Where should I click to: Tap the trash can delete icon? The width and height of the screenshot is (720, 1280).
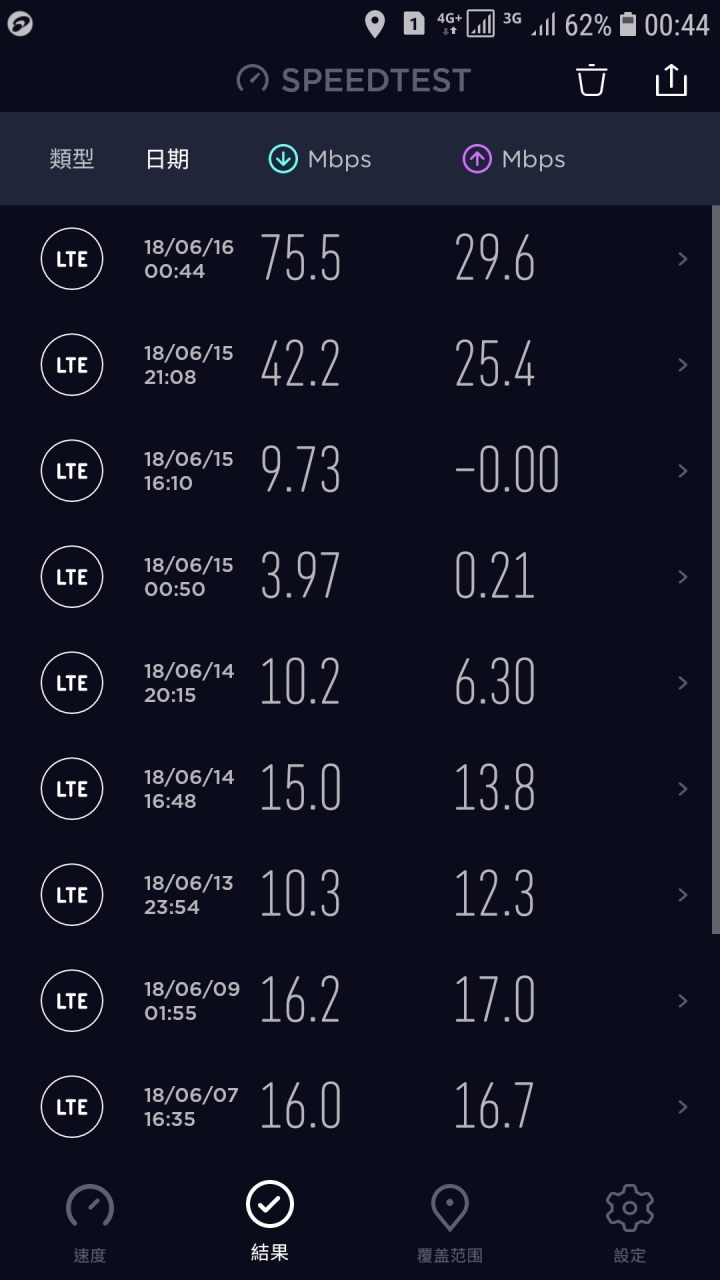point(592,80)
